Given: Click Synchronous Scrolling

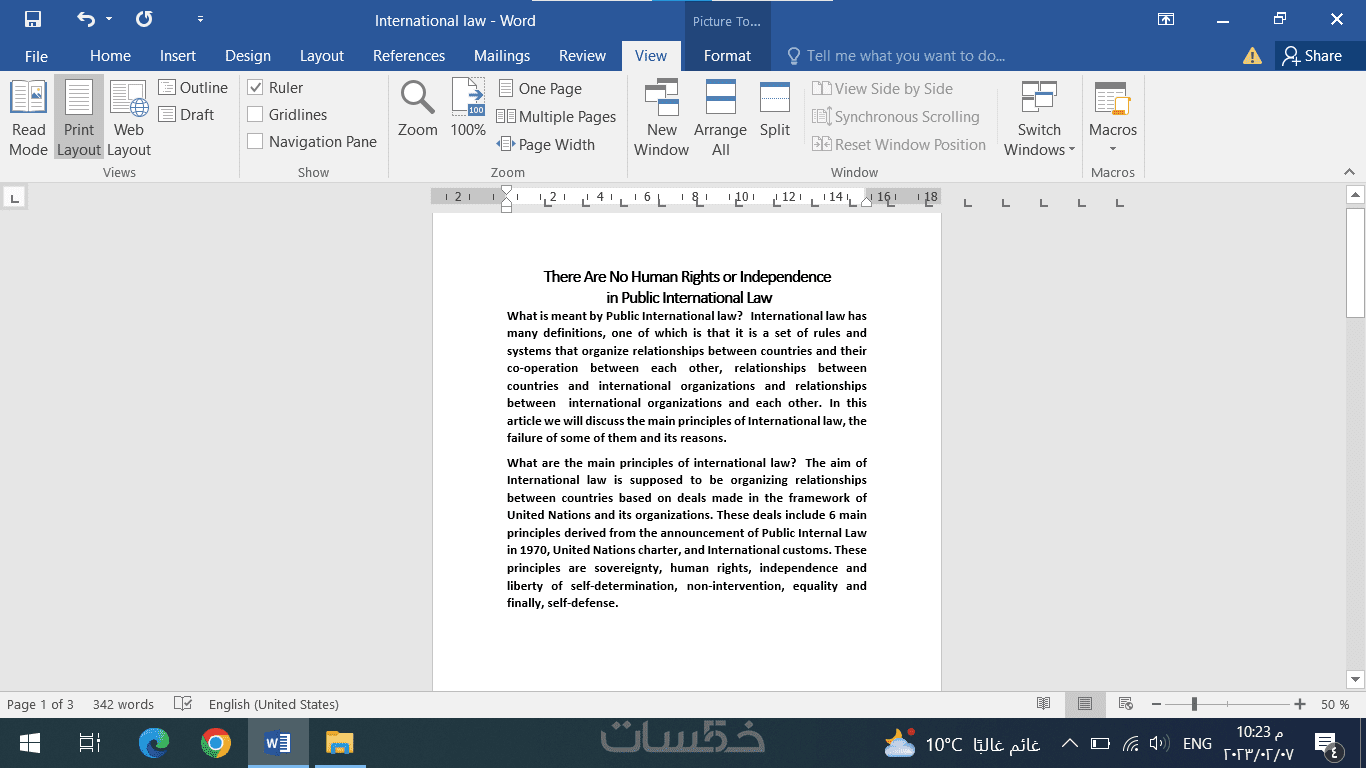Looking at the screenshot, I should click(896, 117).
